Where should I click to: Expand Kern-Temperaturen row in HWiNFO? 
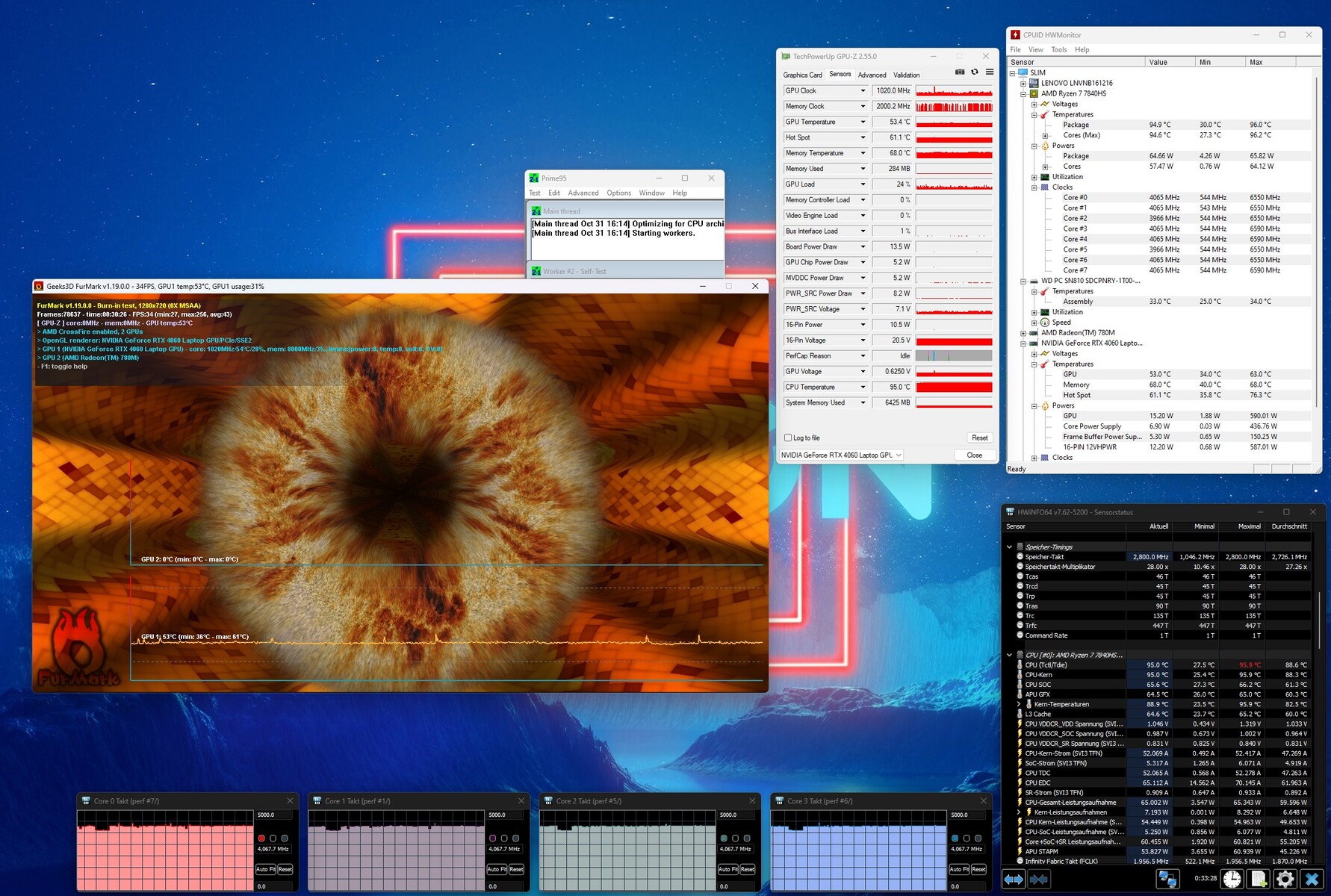tap(1019, 704)
